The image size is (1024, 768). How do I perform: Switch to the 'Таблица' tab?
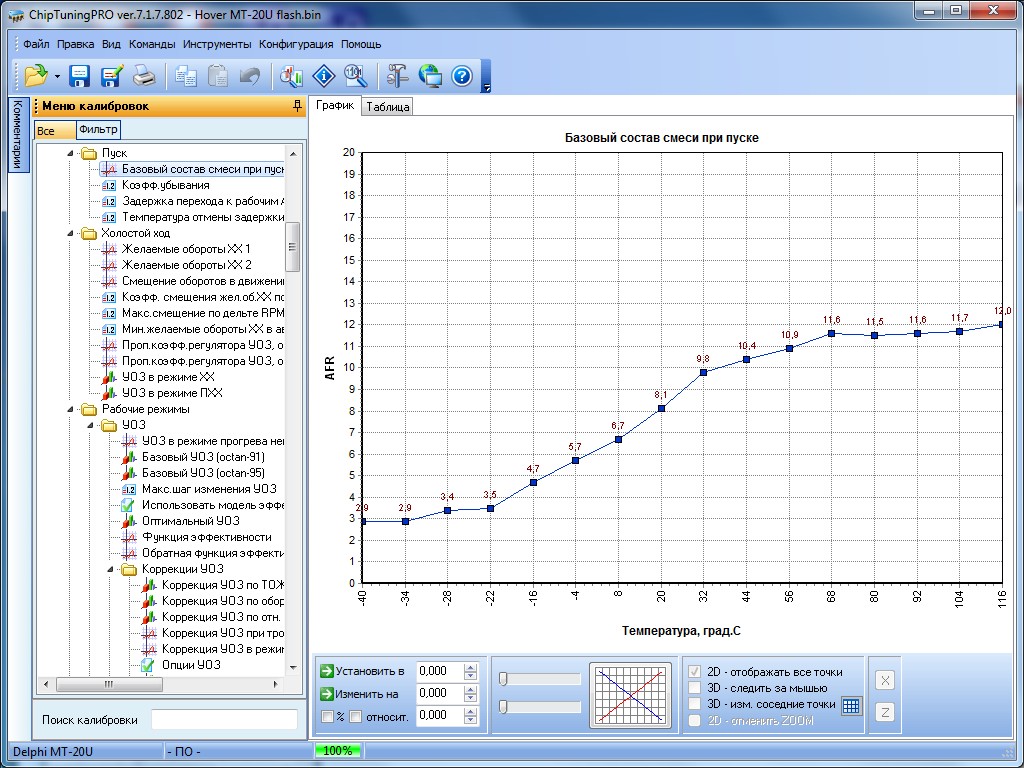pyautogui.click(x=387, y=107)
